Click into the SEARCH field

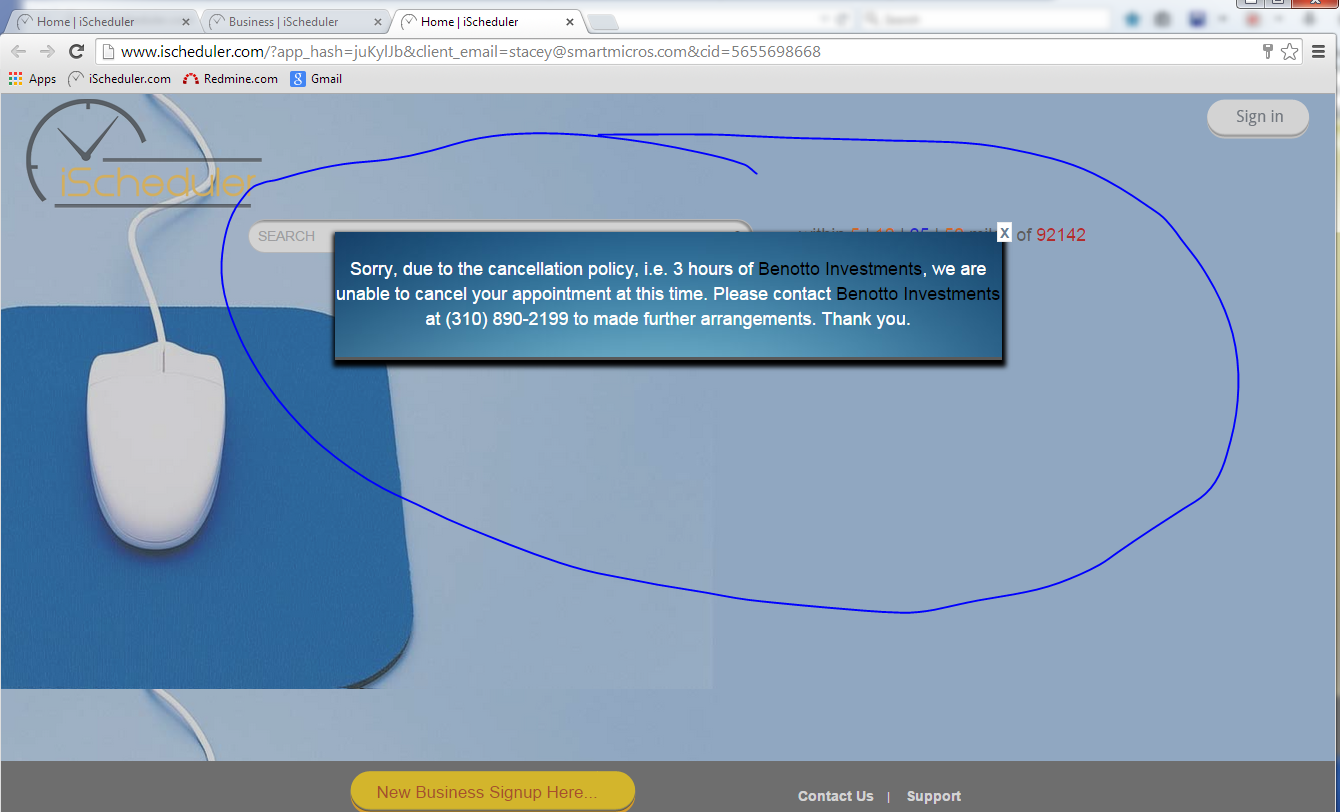499,236
